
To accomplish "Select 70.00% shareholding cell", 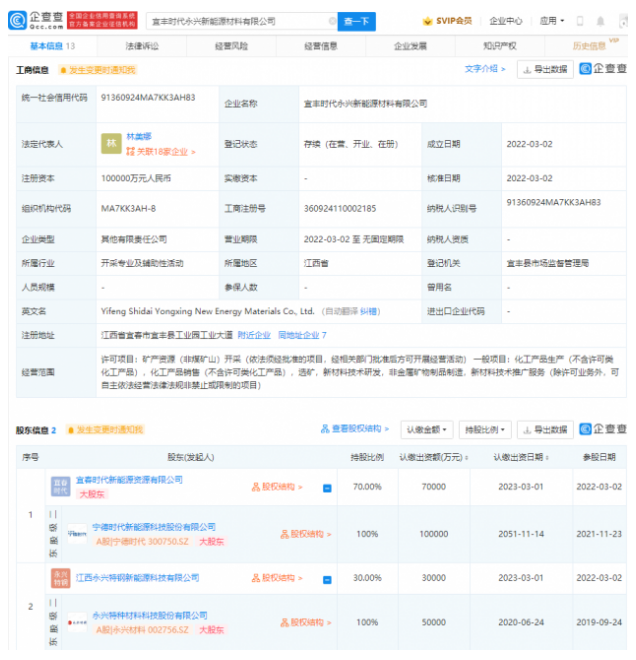I will coord(367,487).
